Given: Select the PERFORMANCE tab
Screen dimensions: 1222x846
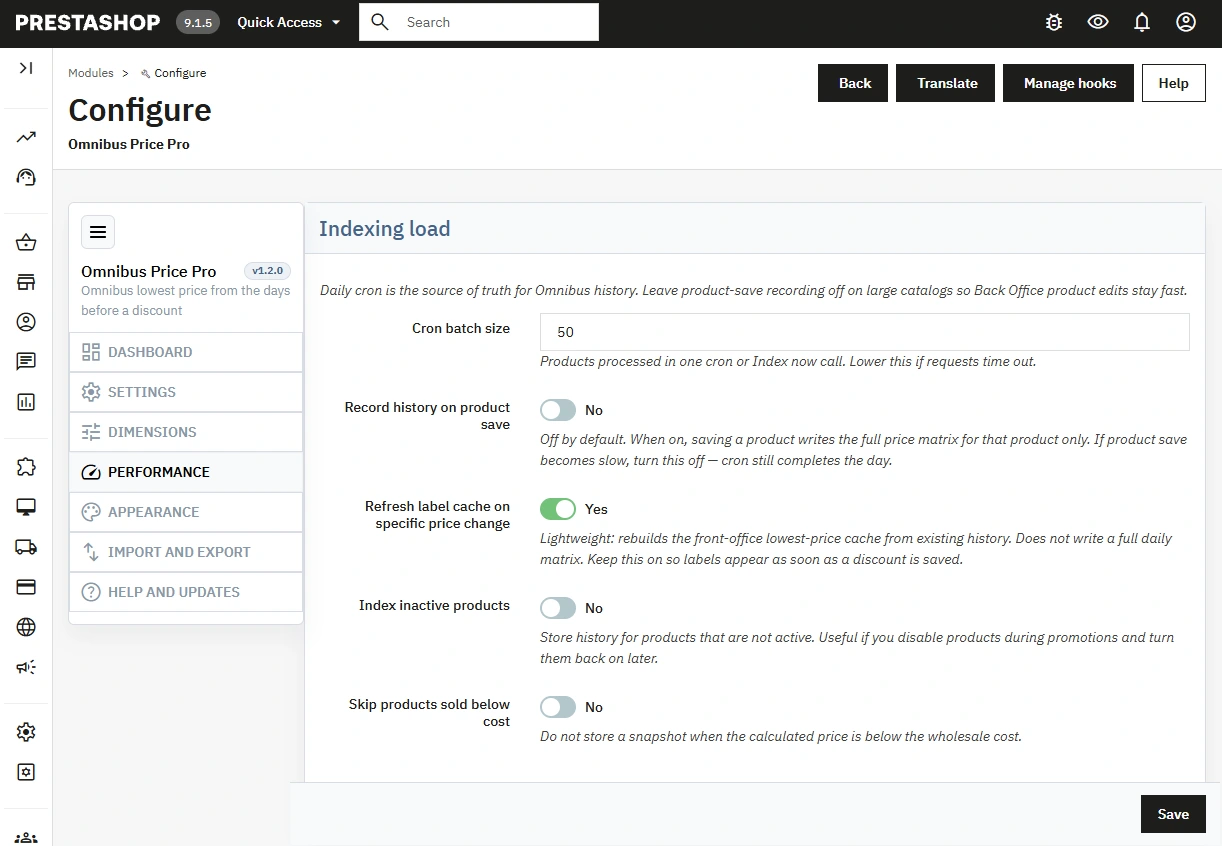Looking at the screenshot, I should point(186,472).
